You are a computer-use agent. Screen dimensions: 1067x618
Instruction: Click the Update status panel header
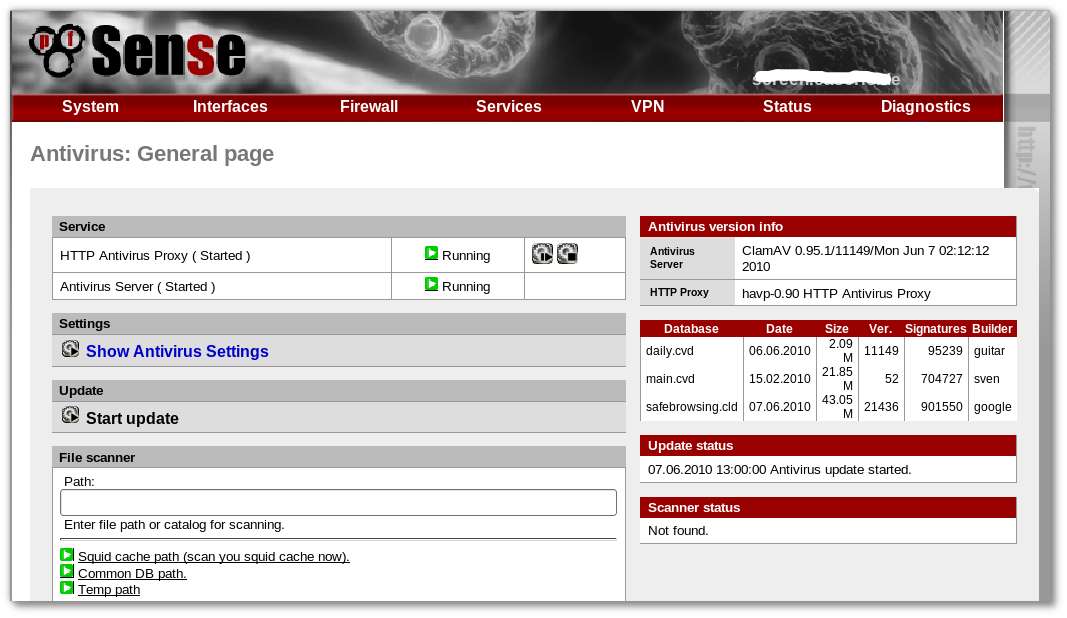tap(828, 446)
